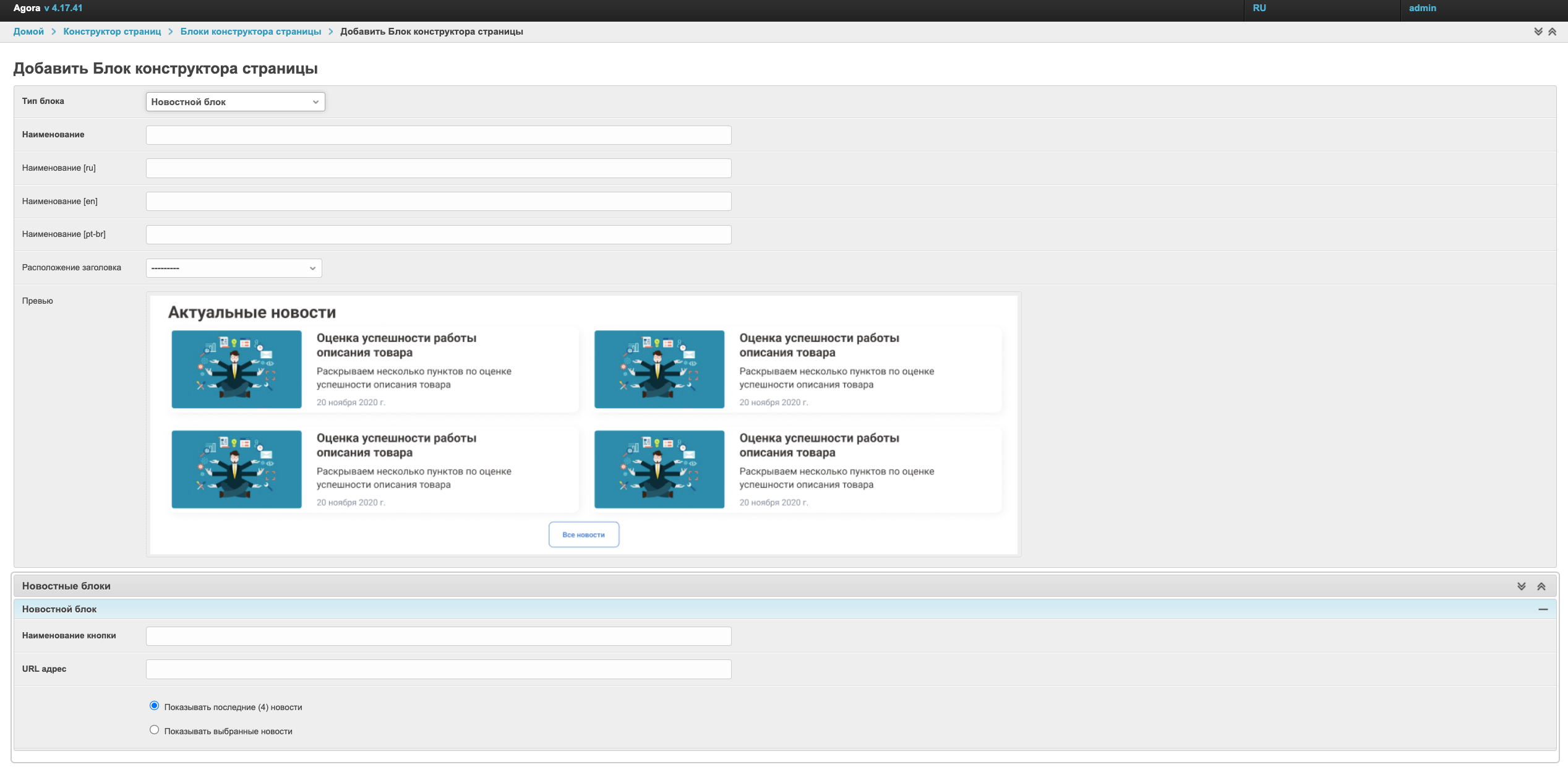Open admin user menu
Screen dimensions: 1568x767
pos(1423,8)
